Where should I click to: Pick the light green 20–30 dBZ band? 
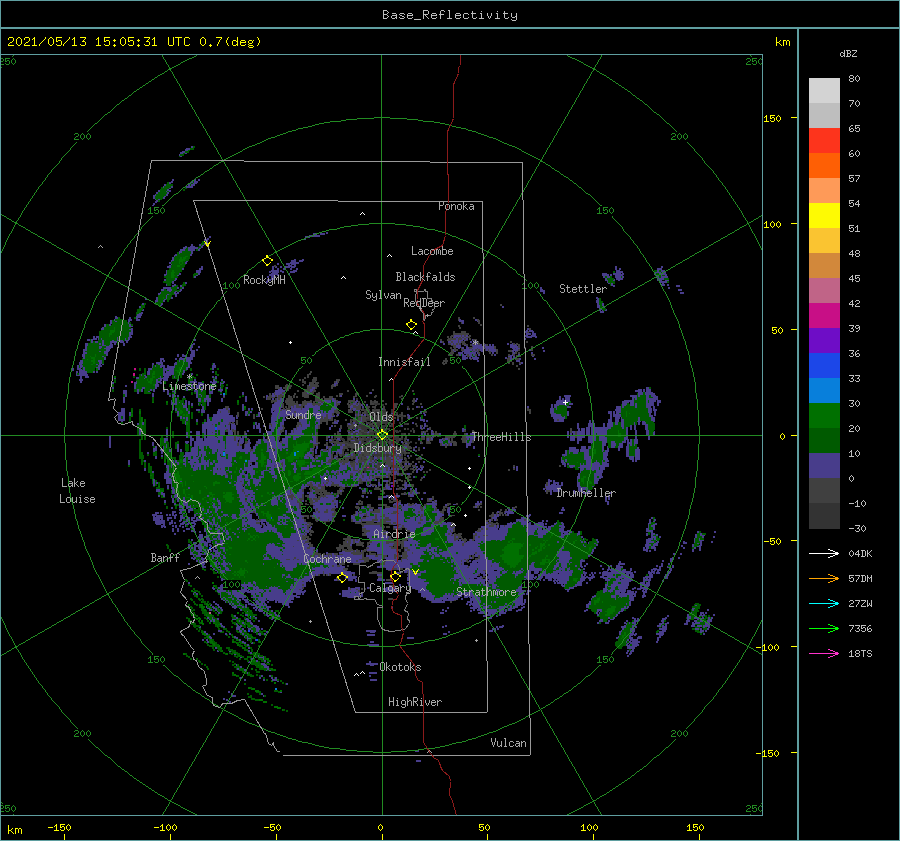pos(824,416)
